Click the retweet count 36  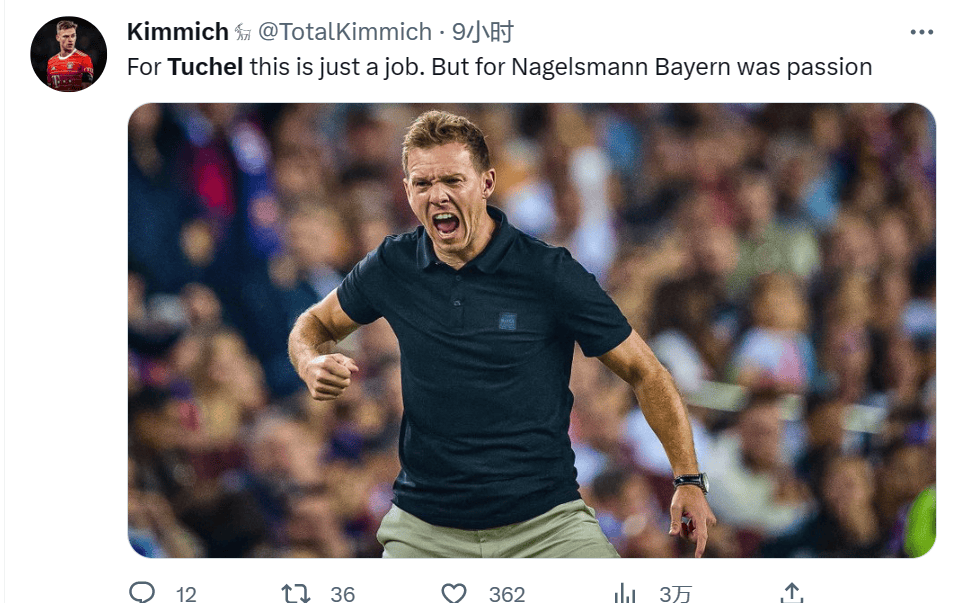coord(343,594)
